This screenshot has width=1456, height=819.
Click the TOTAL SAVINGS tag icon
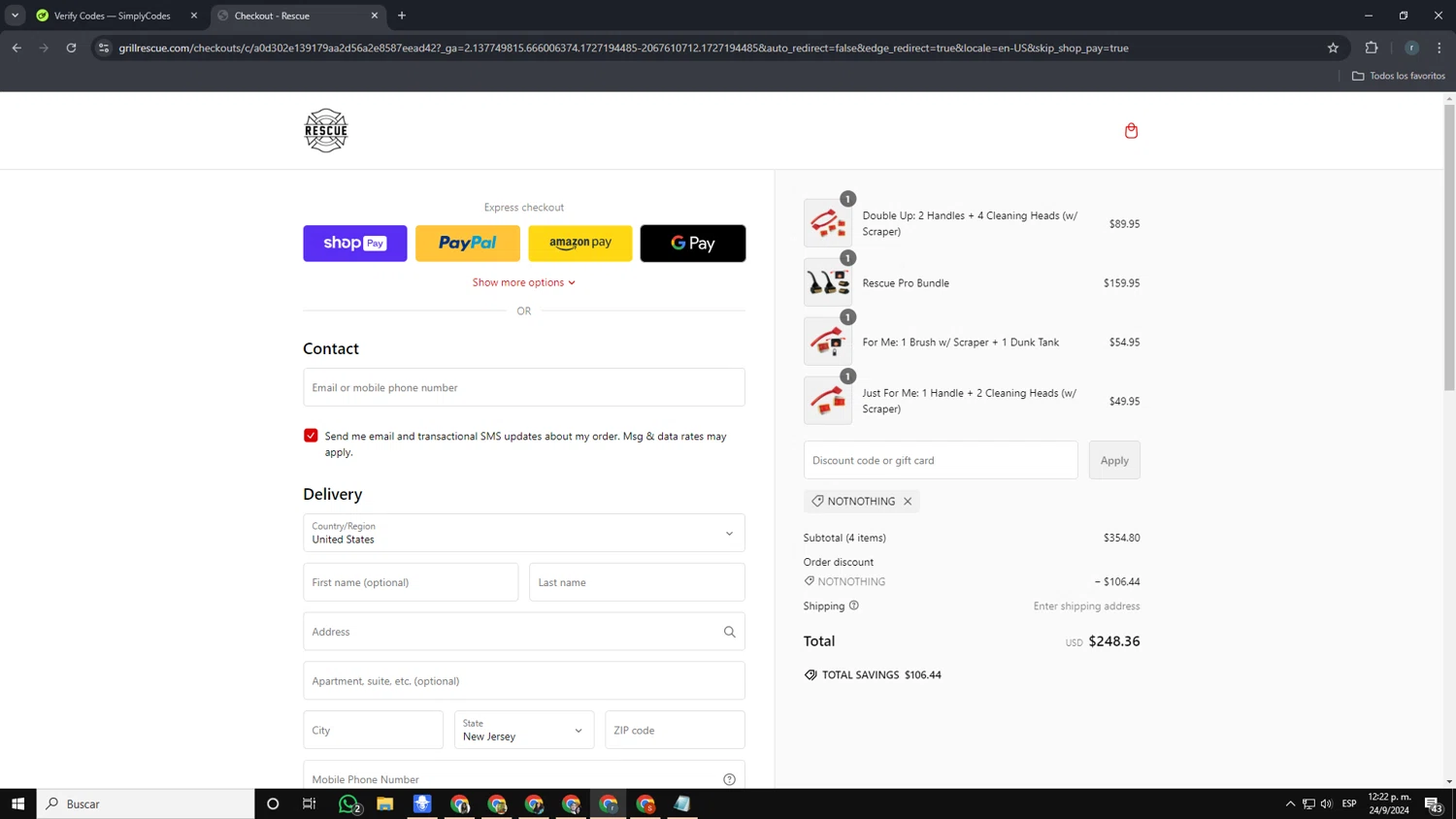[811, 674]
